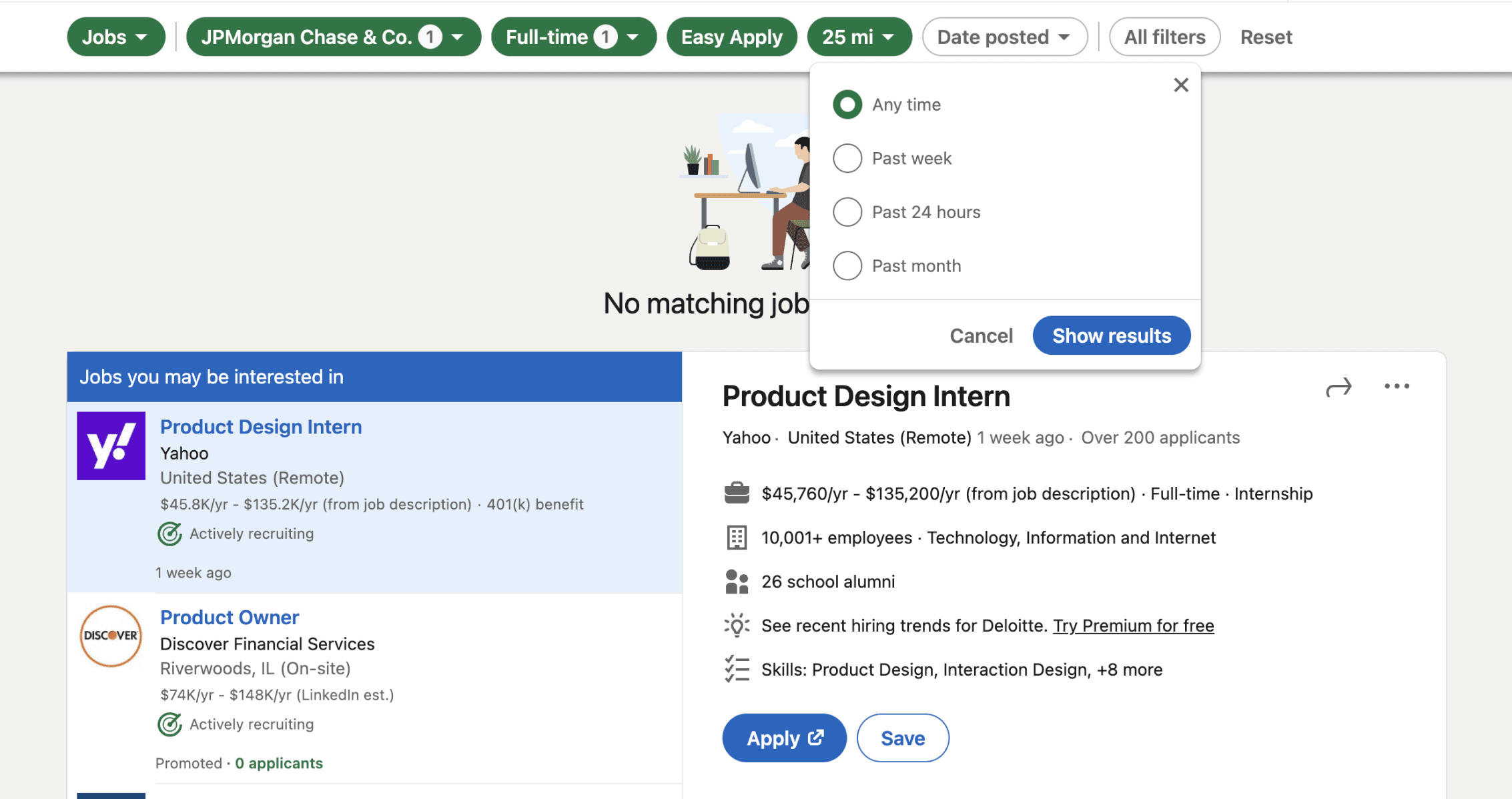Click the share arrow icon for job
This screenshot has width=1512, height=799.
(x=1338, y=387)
